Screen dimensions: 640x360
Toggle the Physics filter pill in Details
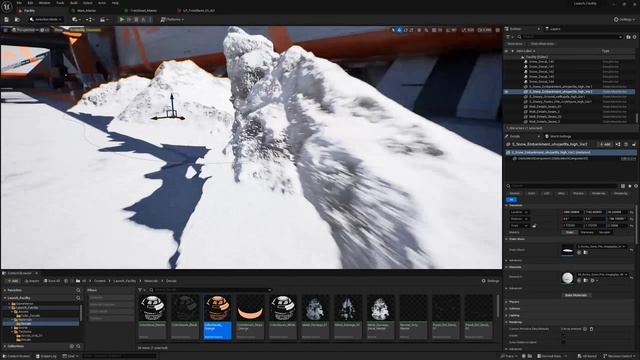click(x=578, y=193)
